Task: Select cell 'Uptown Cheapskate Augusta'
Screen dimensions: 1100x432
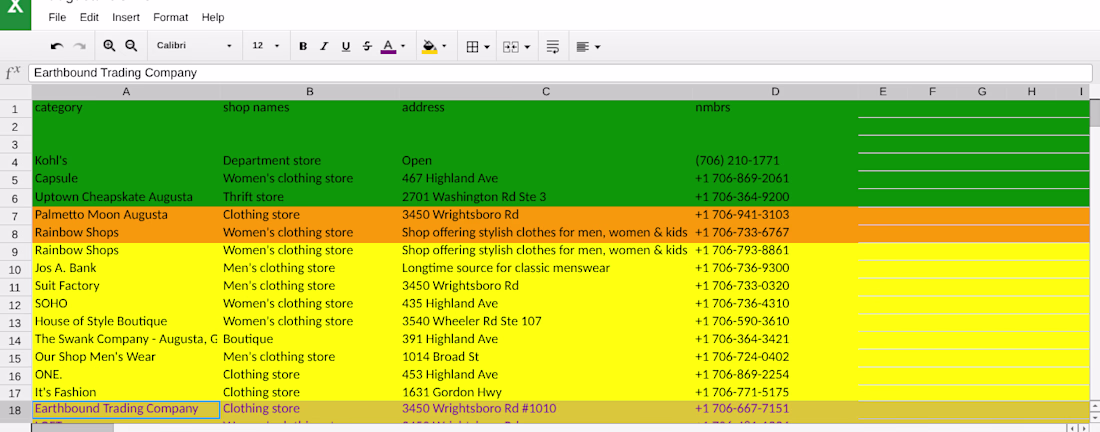Action: click(x=126, y=197)
